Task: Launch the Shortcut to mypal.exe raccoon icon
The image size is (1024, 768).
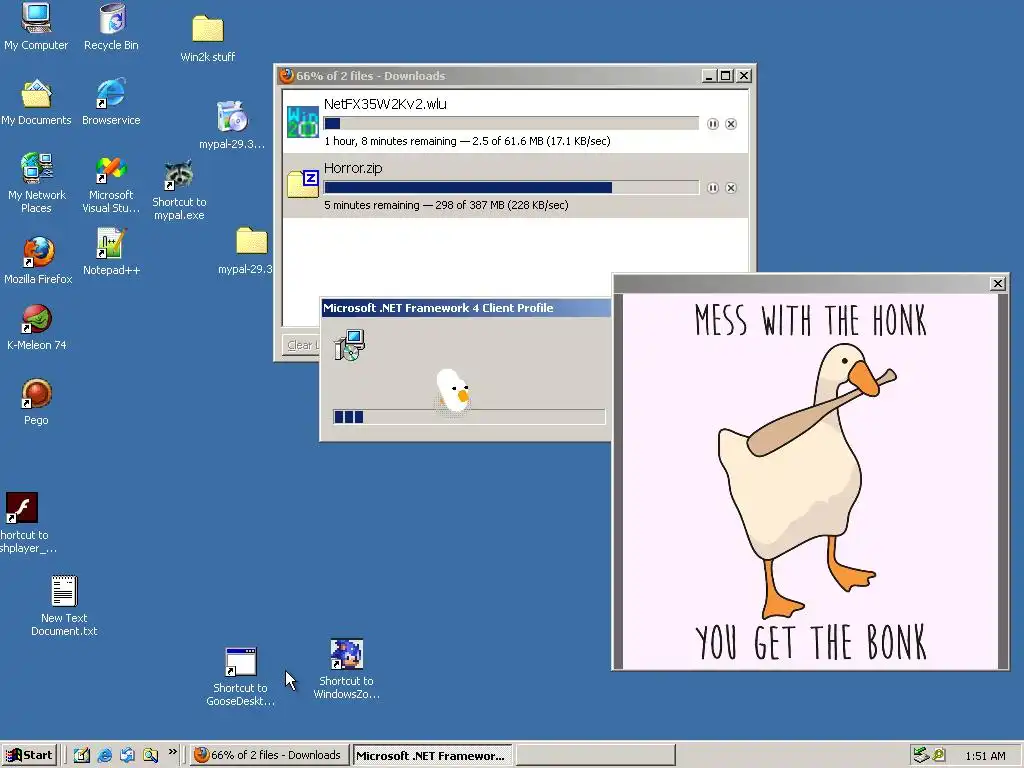Action: tap(178, 175)
